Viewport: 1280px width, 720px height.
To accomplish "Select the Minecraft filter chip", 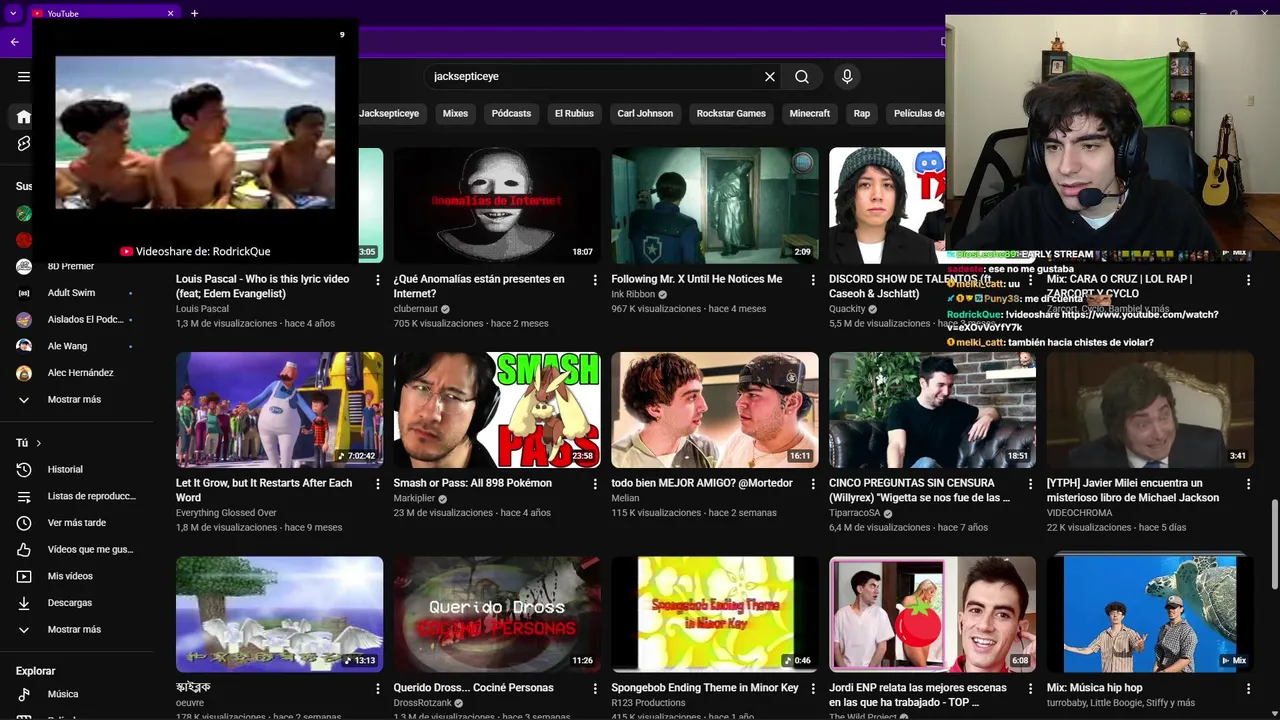I will pos(810,114).
